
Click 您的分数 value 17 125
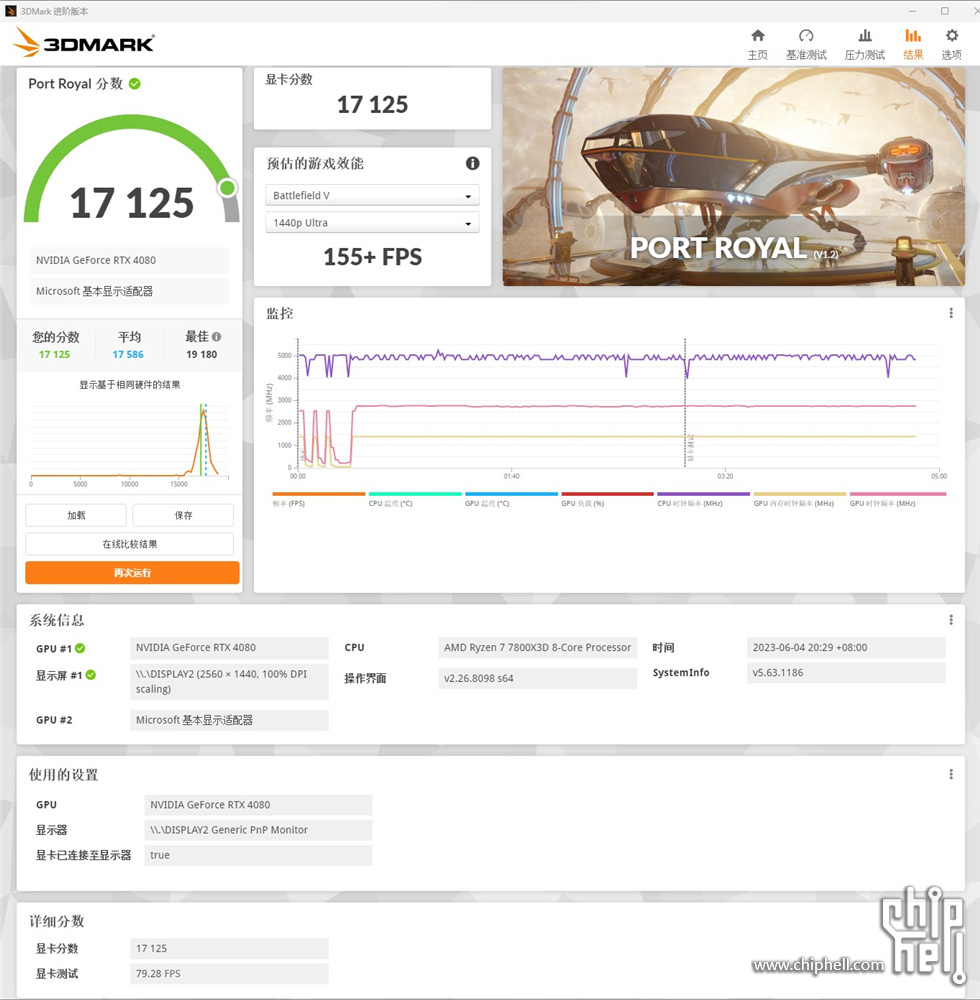tap(54, 355)
